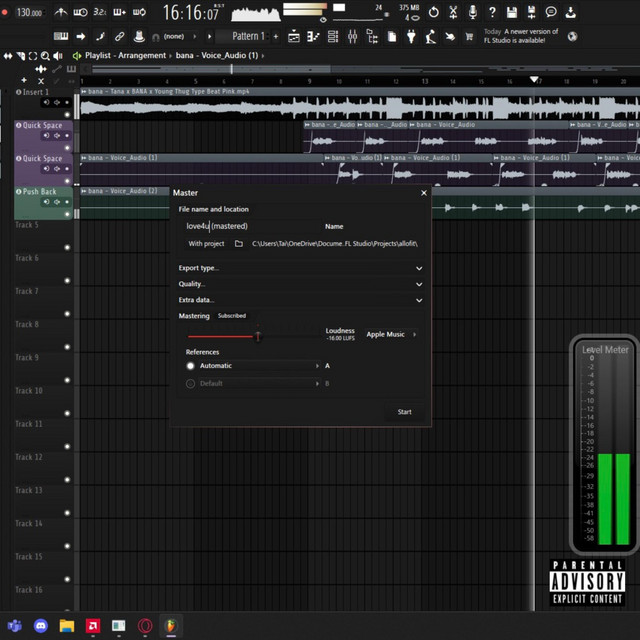Click the Insert 1 track header name
Image resolution: width=640 pixels, height=640 pixels.
tap(36, 92)
